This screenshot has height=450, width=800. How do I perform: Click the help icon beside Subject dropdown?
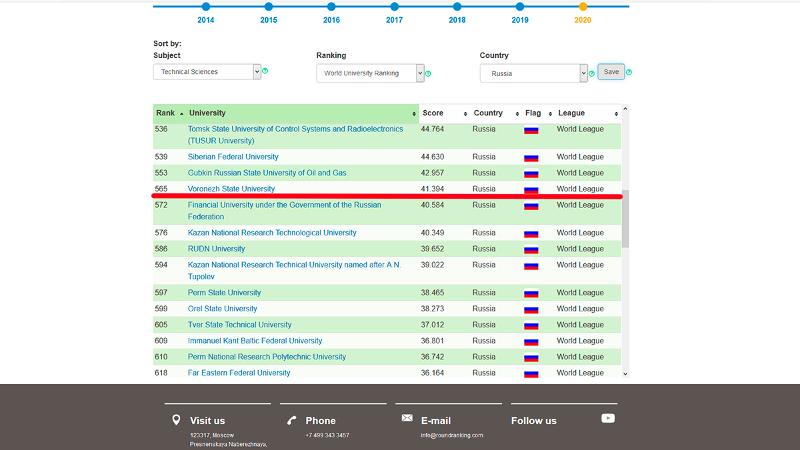tap(265, 71)
